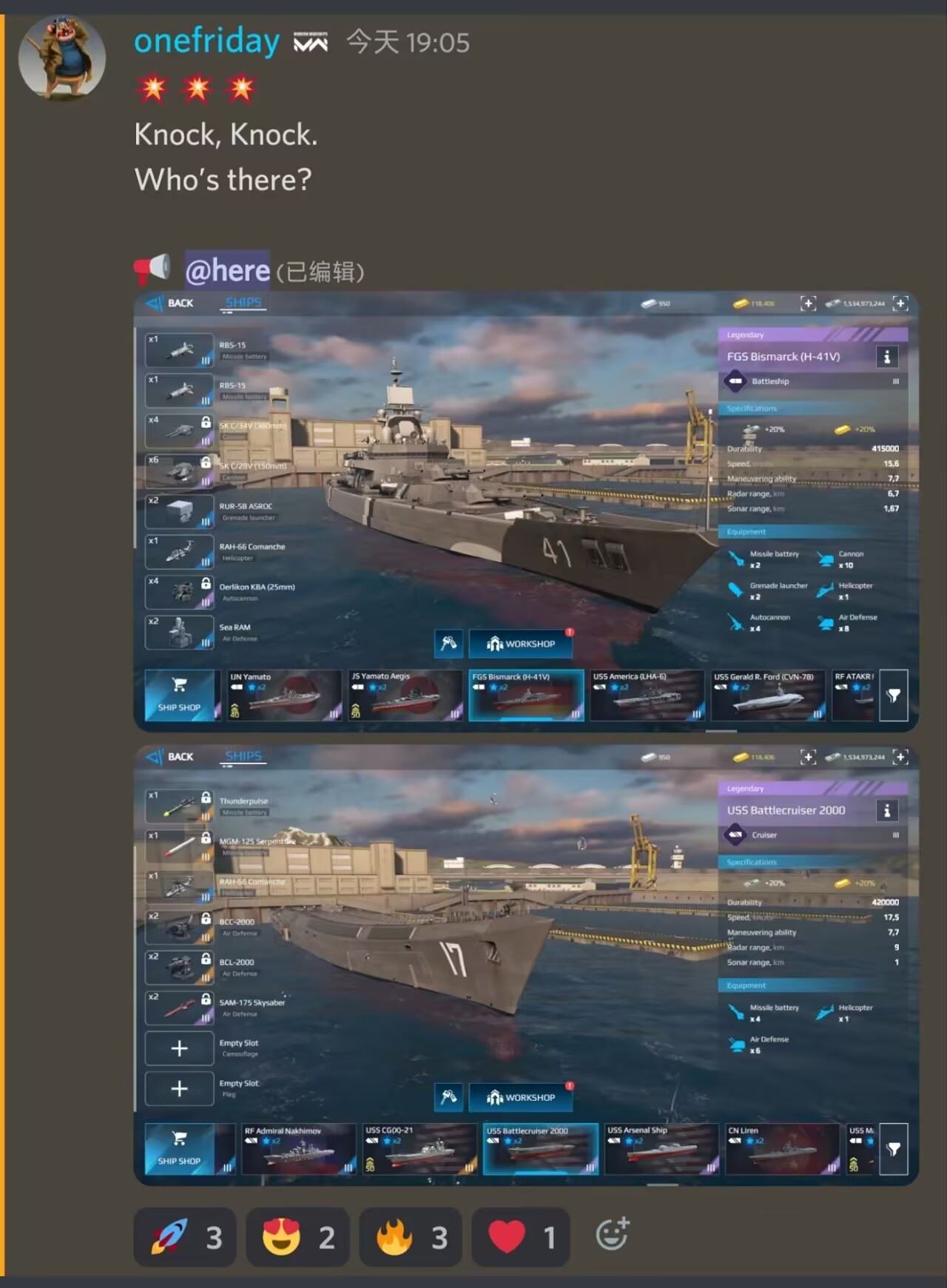This screenshot has height=1288, width=947.
Task: Click add-dollars plus icon in Bismarck screenshot
Action: tap(900, 303)
